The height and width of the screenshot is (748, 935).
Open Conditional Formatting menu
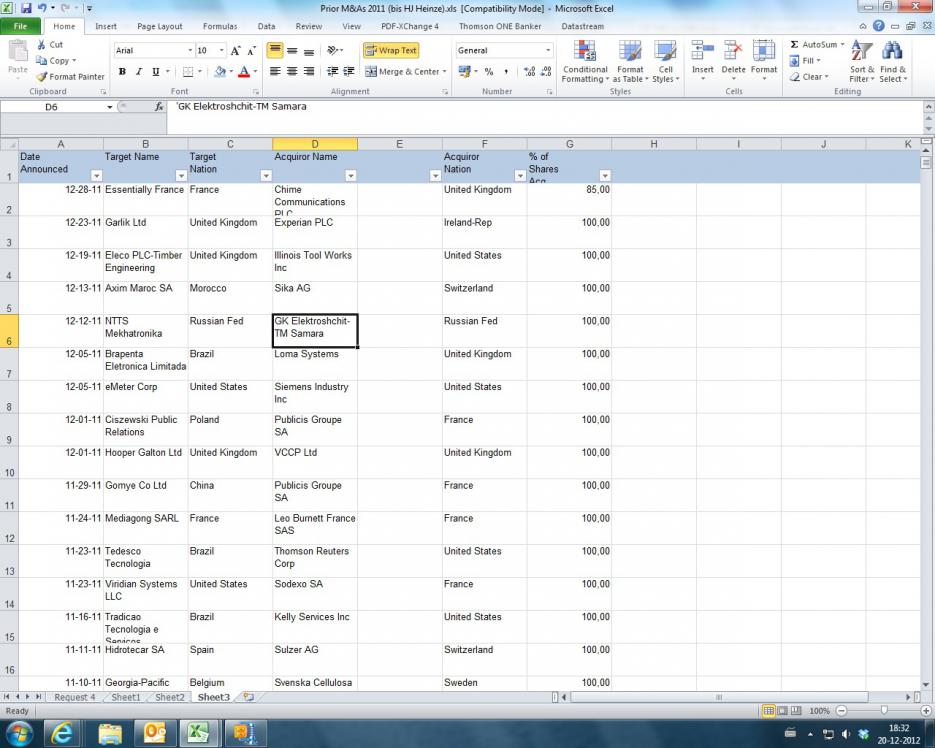(x=585, y=61)
